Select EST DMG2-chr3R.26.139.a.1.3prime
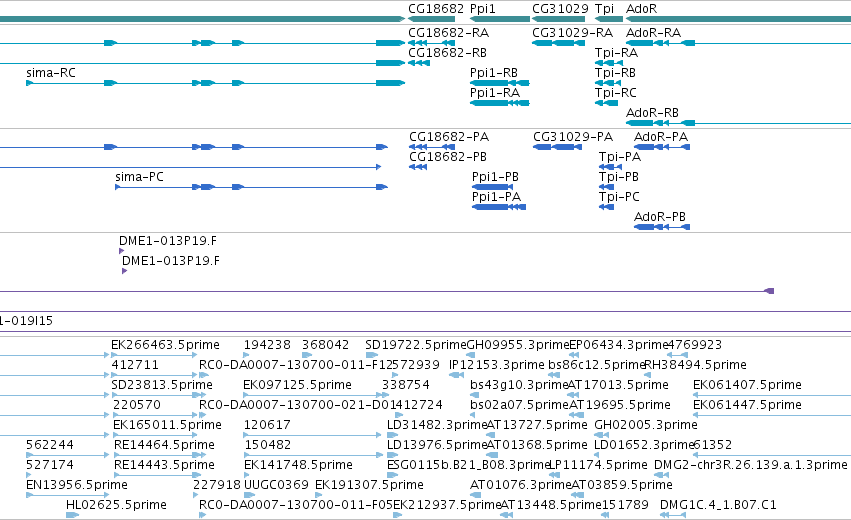 (751, 465)
